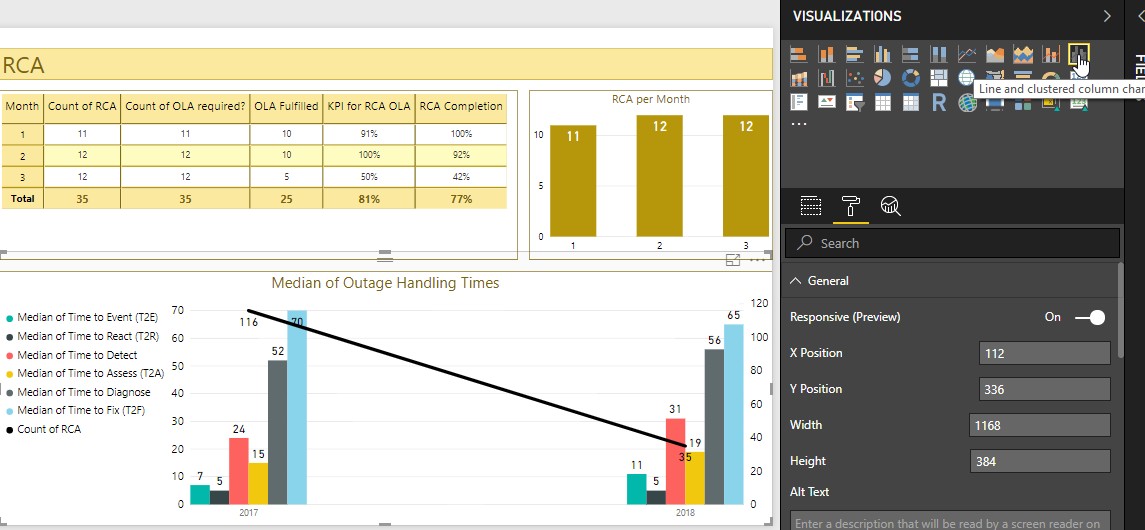
Task: Select the 100% stacked column chart visual
Action: point(938,54)
